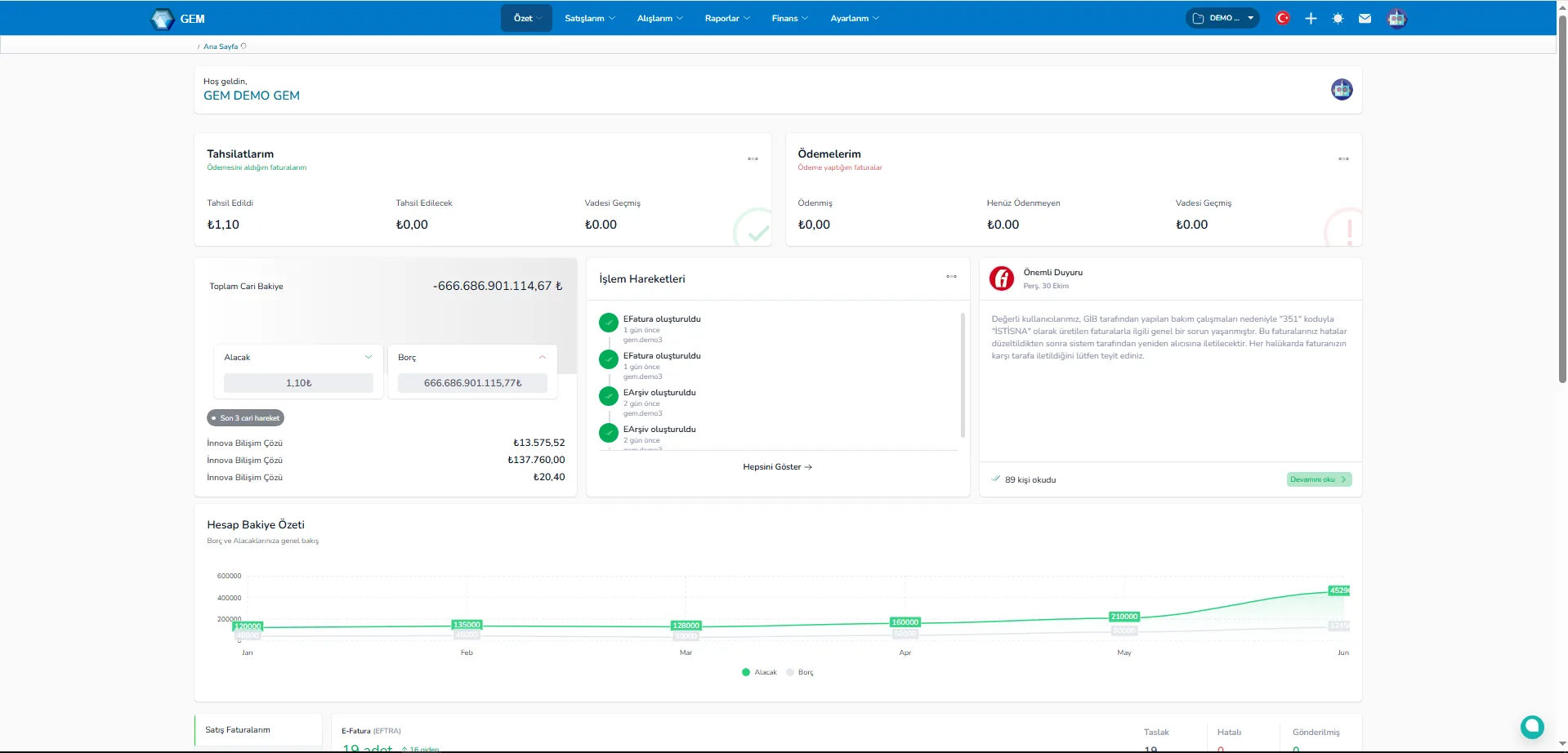This screenshot has height=753, width=1568.
Task: Toggle the Borç series in the chart legend
Action: 801,672
